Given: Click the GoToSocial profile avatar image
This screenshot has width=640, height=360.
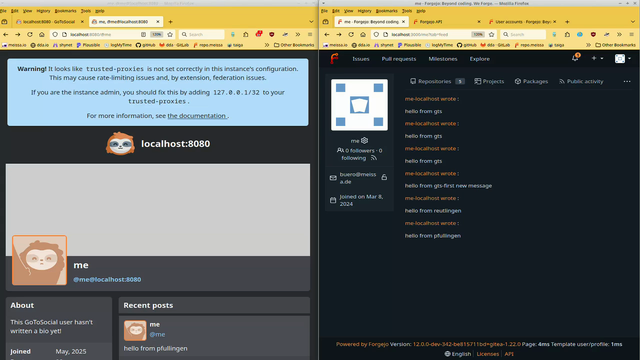Looking at the screenshot, I should [x=40, y=260].
